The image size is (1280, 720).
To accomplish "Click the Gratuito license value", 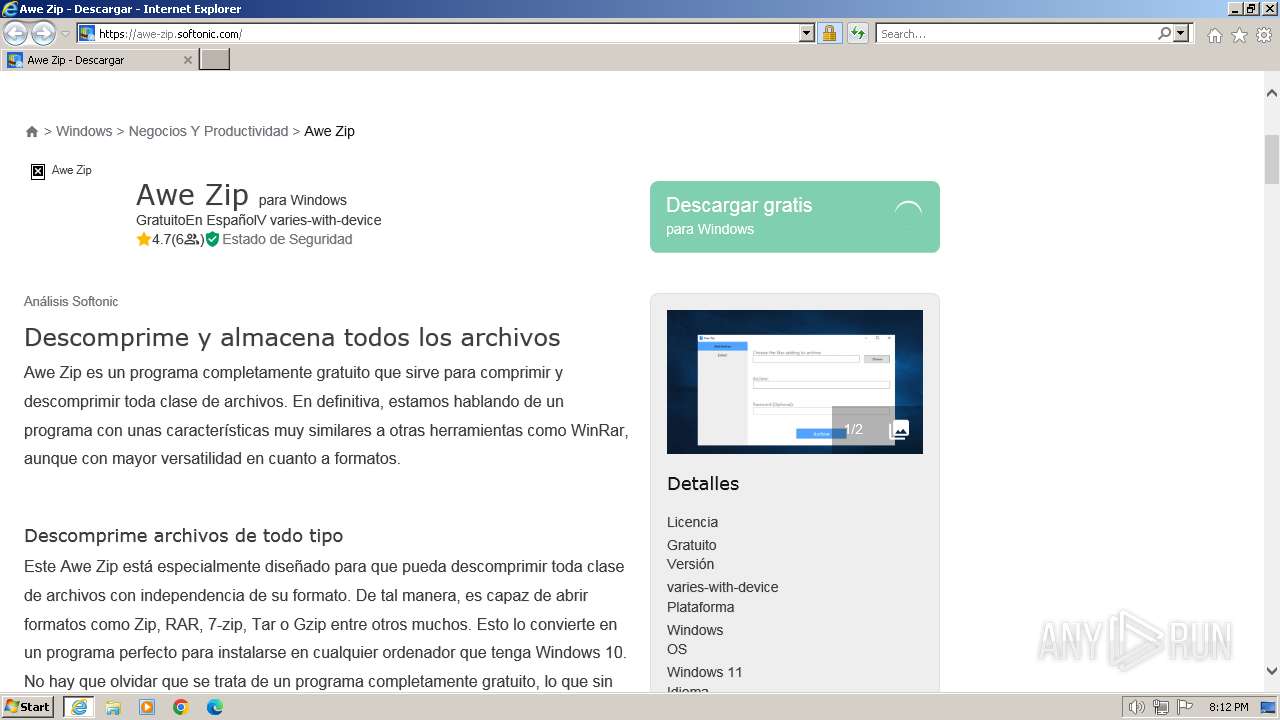I will coord(692,545).
